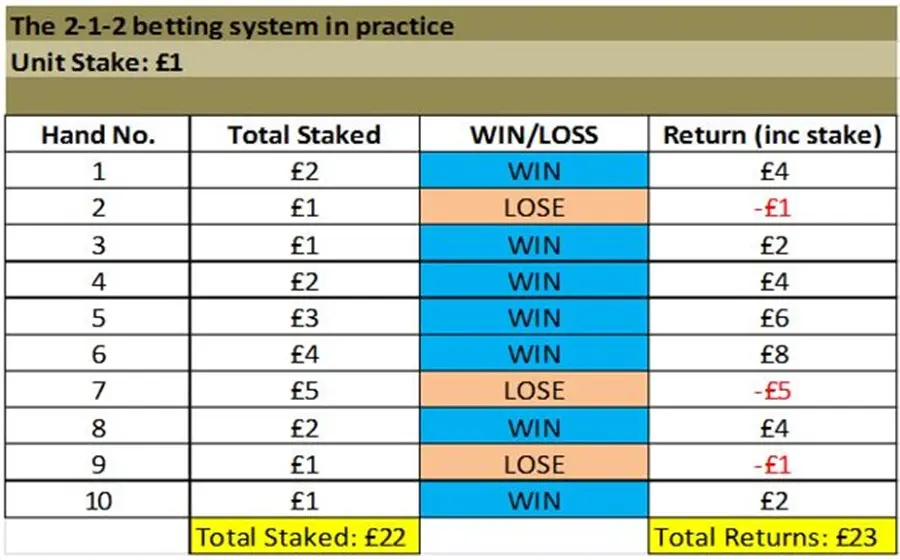Click the £3 stake cell for hand 5
This screenshot has width=900, height=560.
304,317
